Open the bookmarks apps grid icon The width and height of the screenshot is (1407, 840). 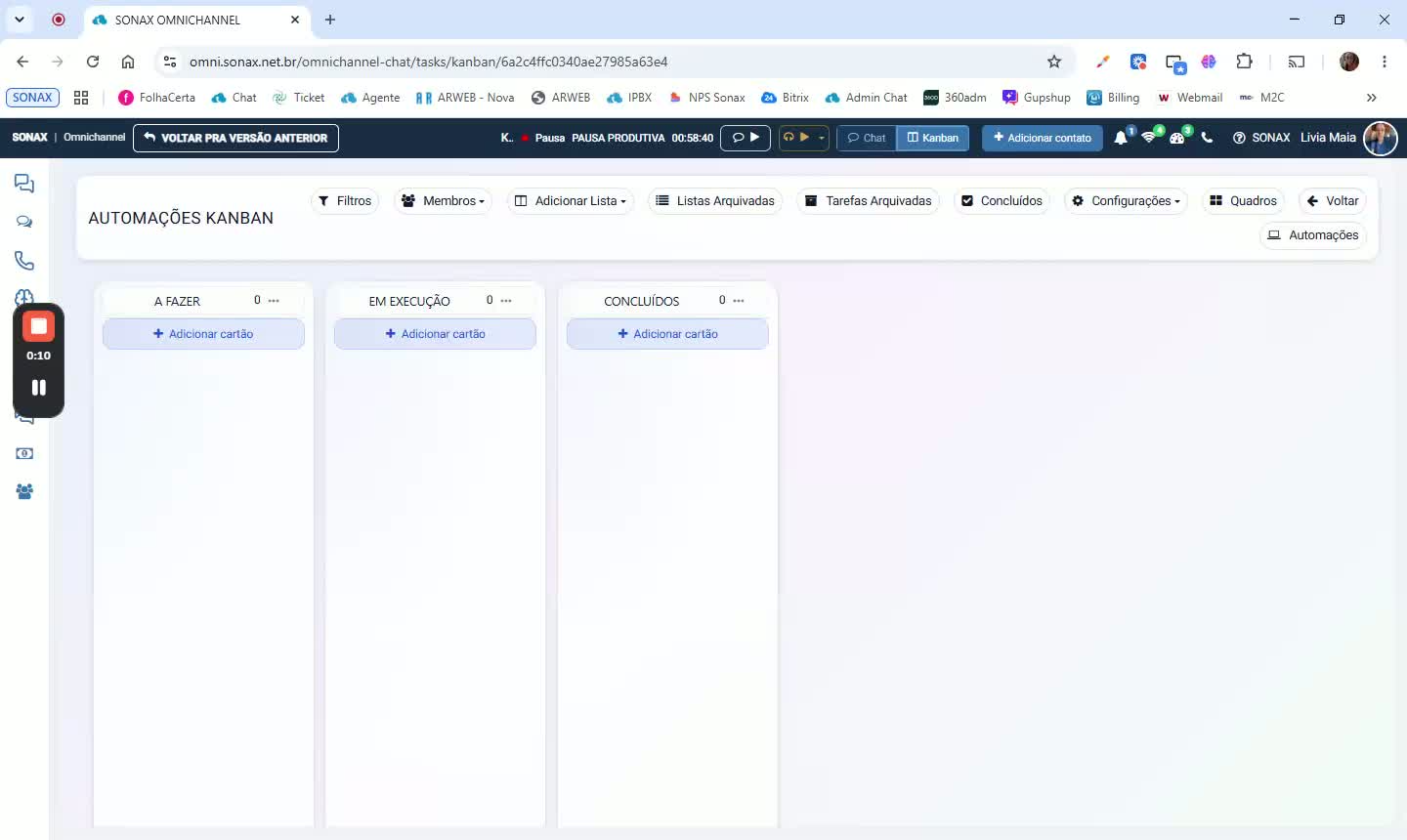point(81,98)
